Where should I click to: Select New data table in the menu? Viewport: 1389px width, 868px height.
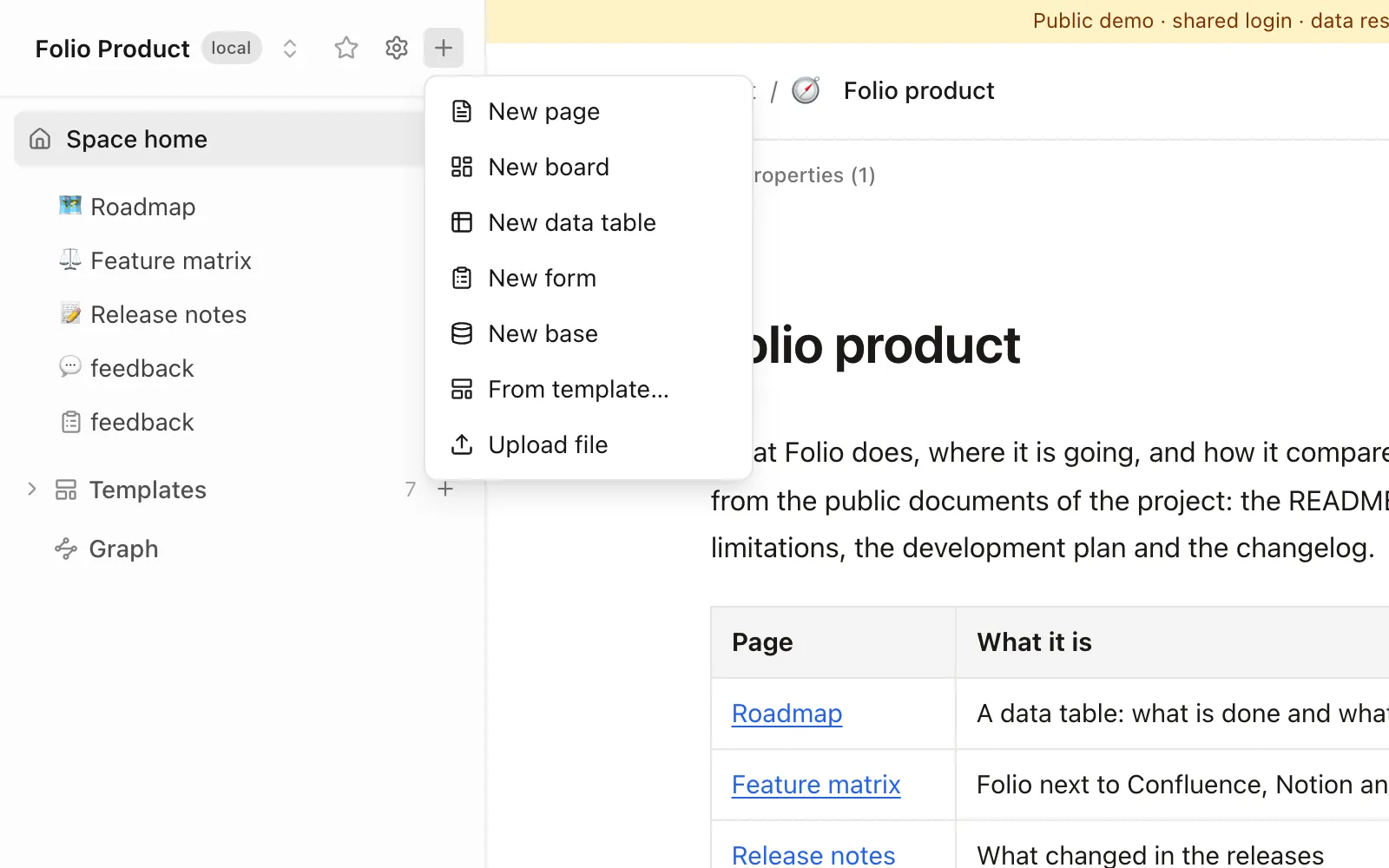tap(589, 222)
